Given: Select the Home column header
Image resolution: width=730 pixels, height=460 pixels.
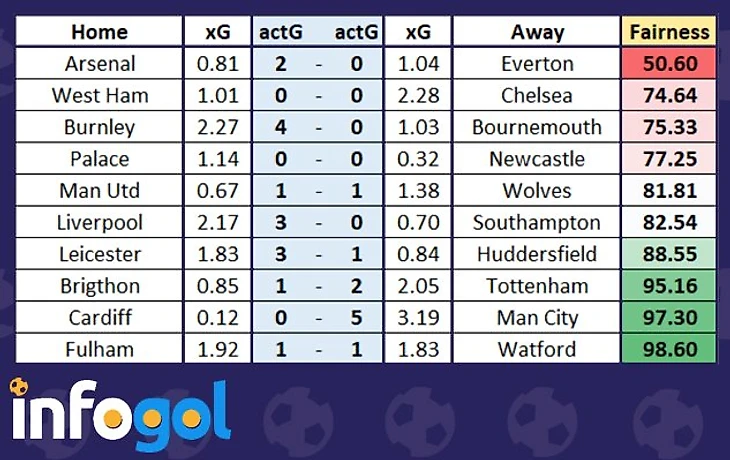Looking at the screenshot, I should point(99,32).
